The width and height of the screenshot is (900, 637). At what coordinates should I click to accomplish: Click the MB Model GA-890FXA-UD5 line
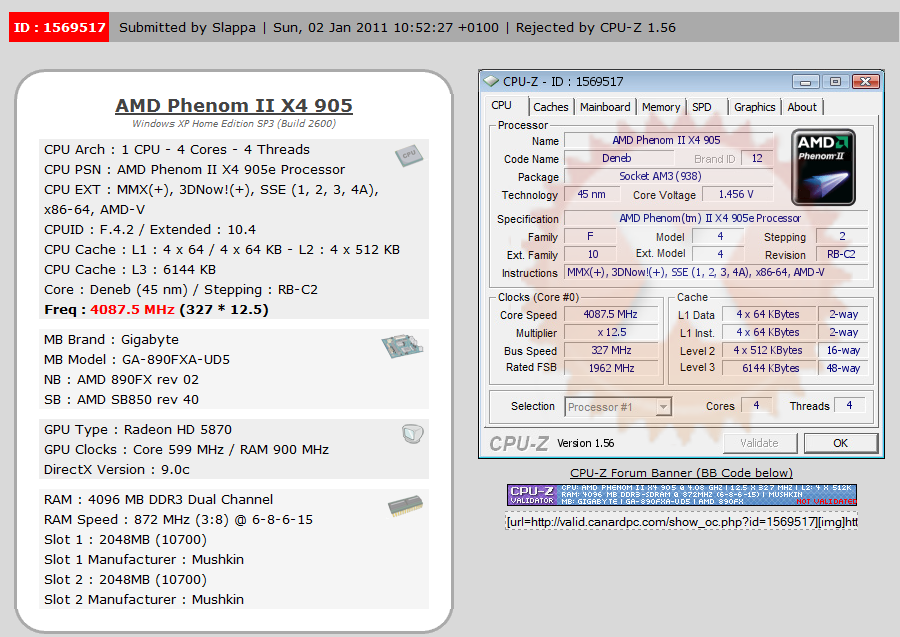(x=137, y=360)
